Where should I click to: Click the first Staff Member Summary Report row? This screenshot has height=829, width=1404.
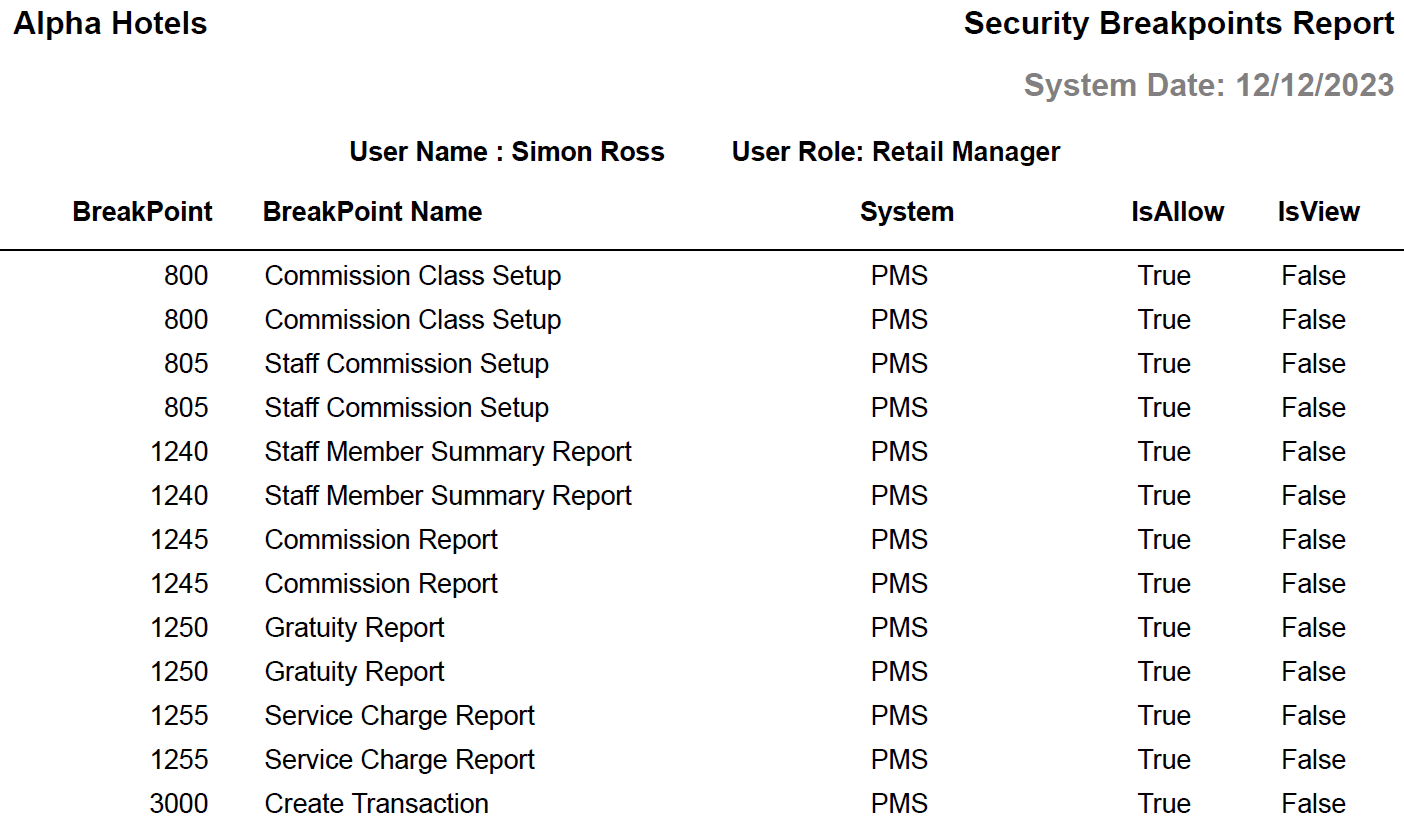coord(447,452)
